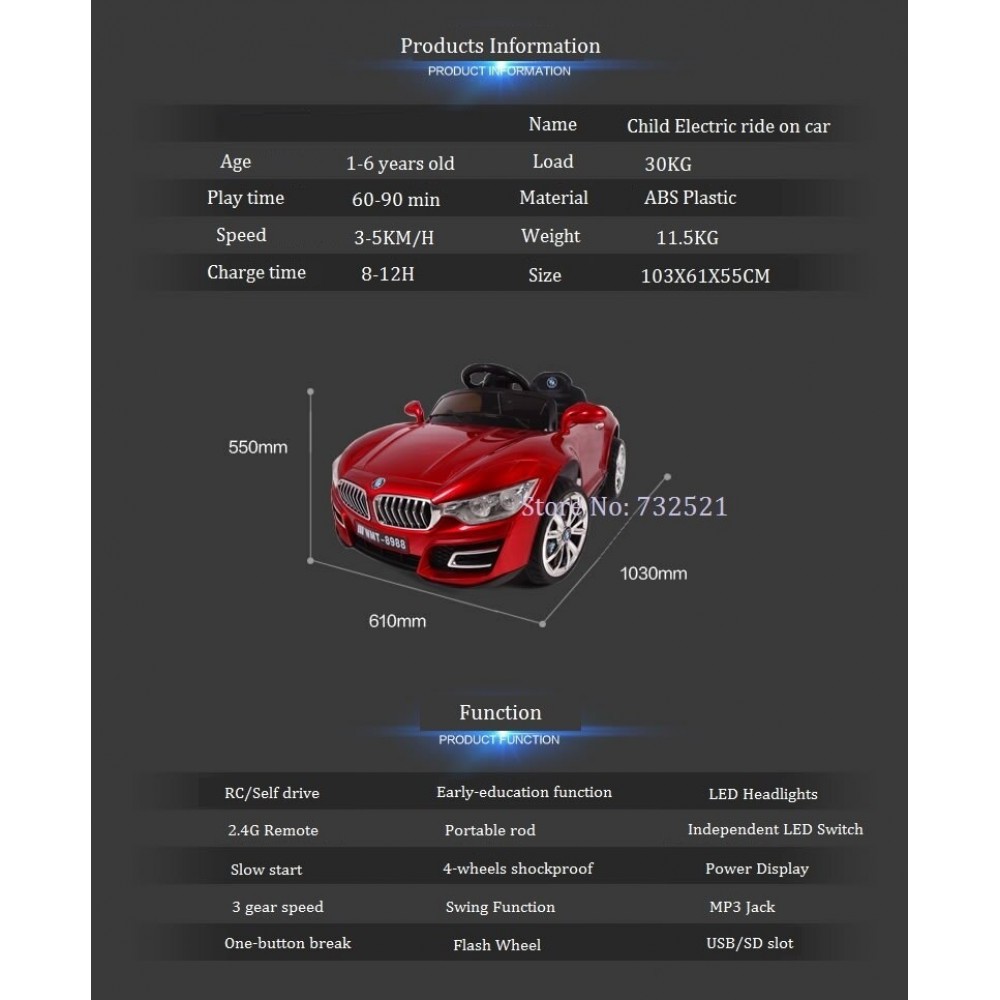Click the "1030mm" length dimension
This screenshot has height=1000, width=1000.
654,573
